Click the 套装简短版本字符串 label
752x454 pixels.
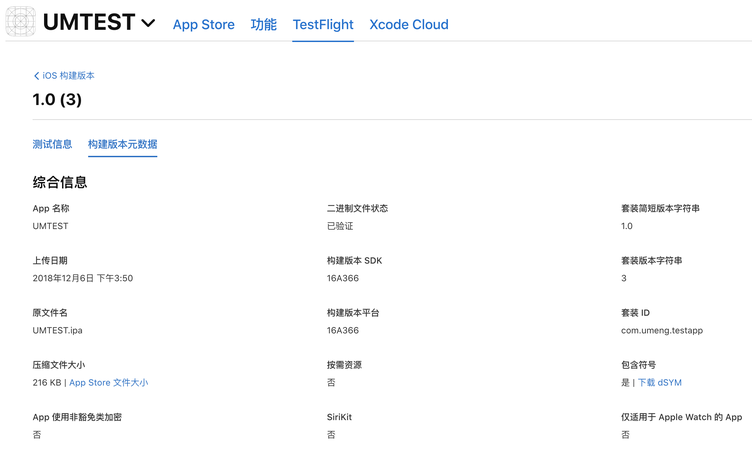coord(660,209)
